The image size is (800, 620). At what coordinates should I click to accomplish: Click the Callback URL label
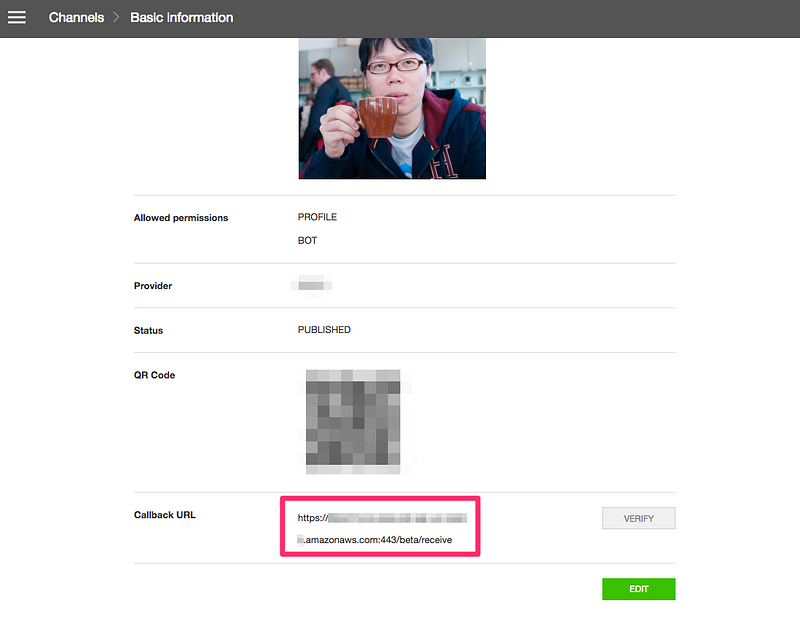[x=165, y=515]
